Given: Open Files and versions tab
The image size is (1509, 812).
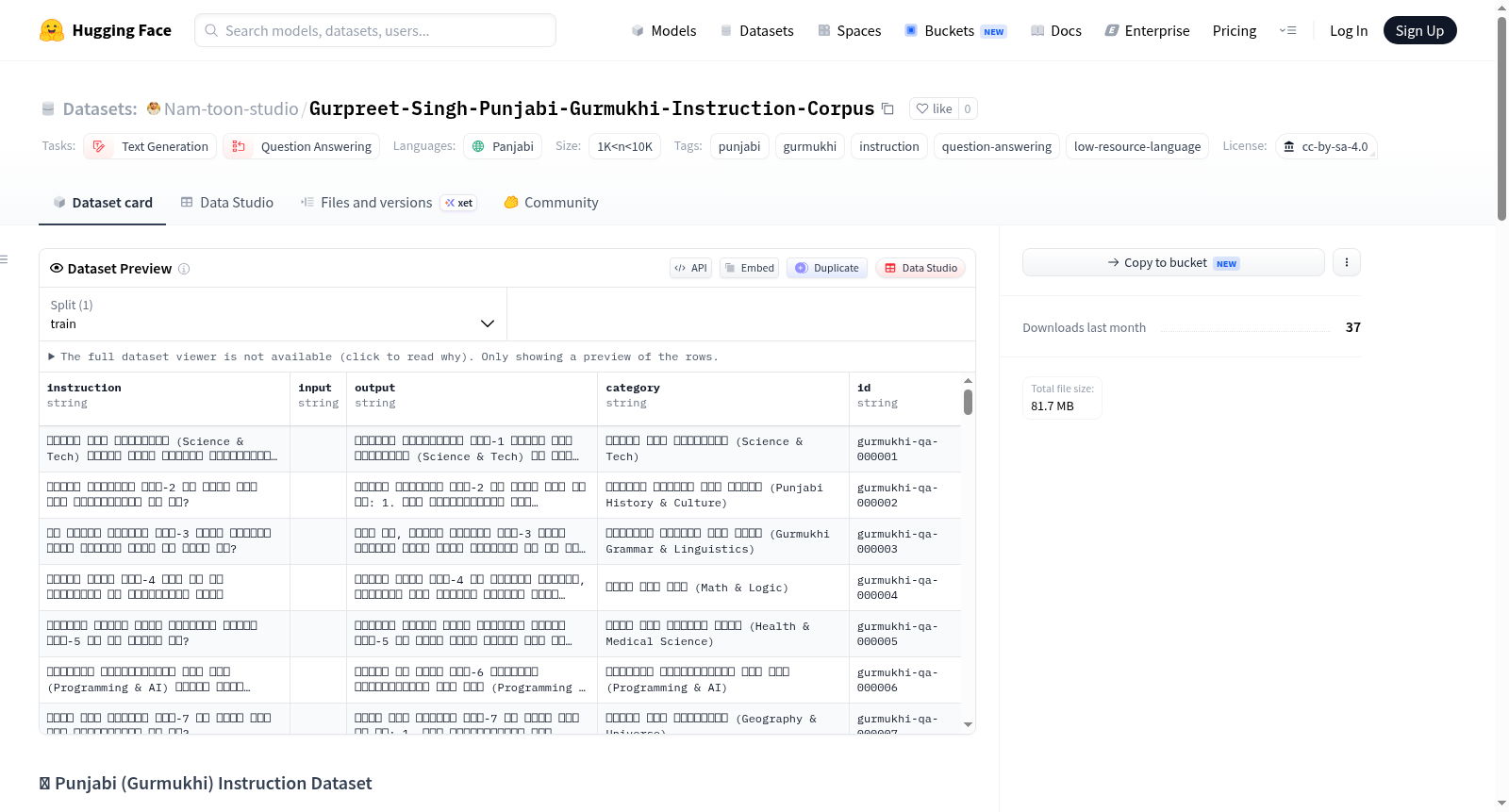Looking at the screenshot, I should coord(389,202).
